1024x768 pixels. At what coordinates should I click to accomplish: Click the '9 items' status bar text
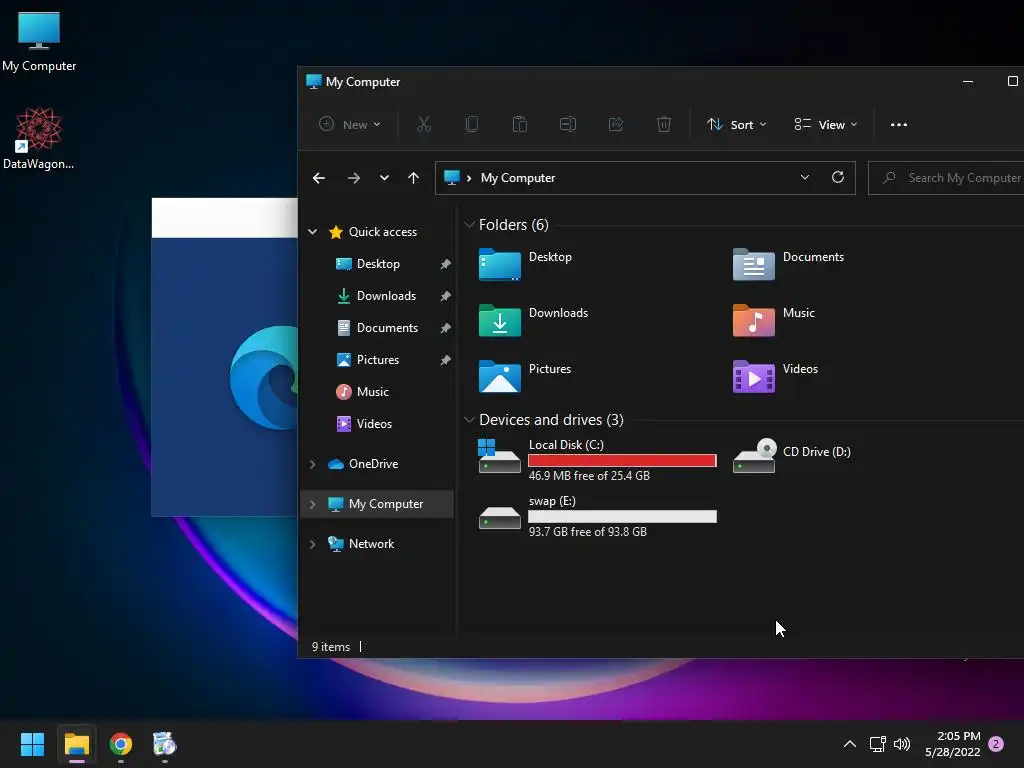(330, 647)
